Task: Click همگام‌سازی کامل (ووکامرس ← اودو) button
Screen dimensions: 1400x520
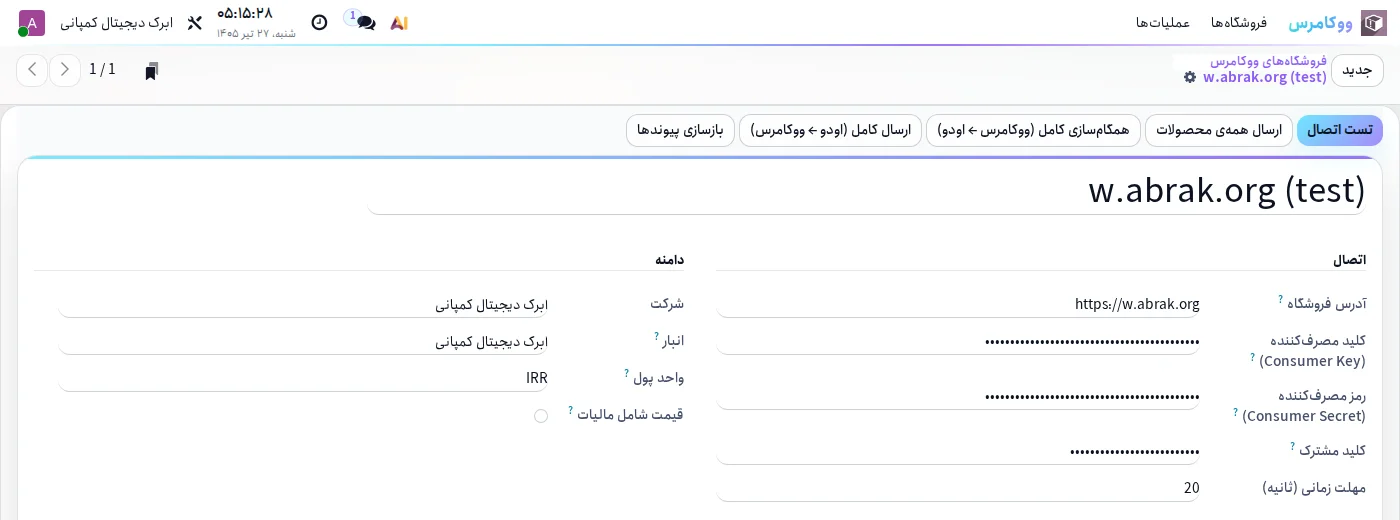Action: (1033, 130)
